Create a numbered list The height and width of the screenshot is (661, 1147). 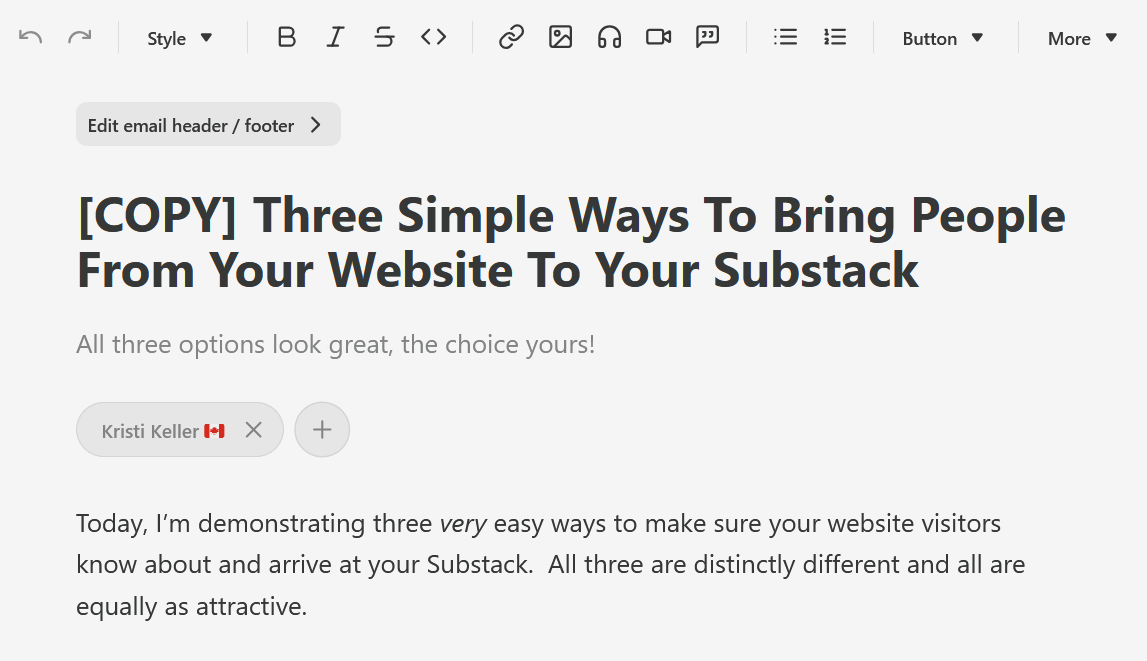(835, 37)
